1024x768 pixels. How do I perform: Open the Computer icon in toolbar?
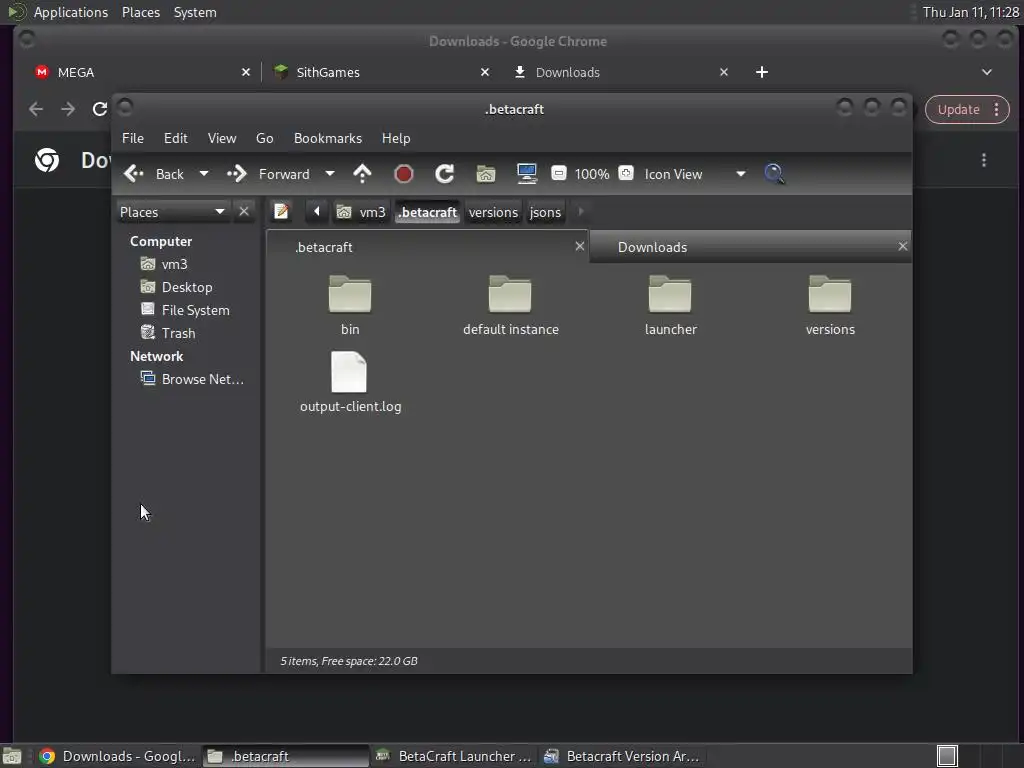click(526, 174)
